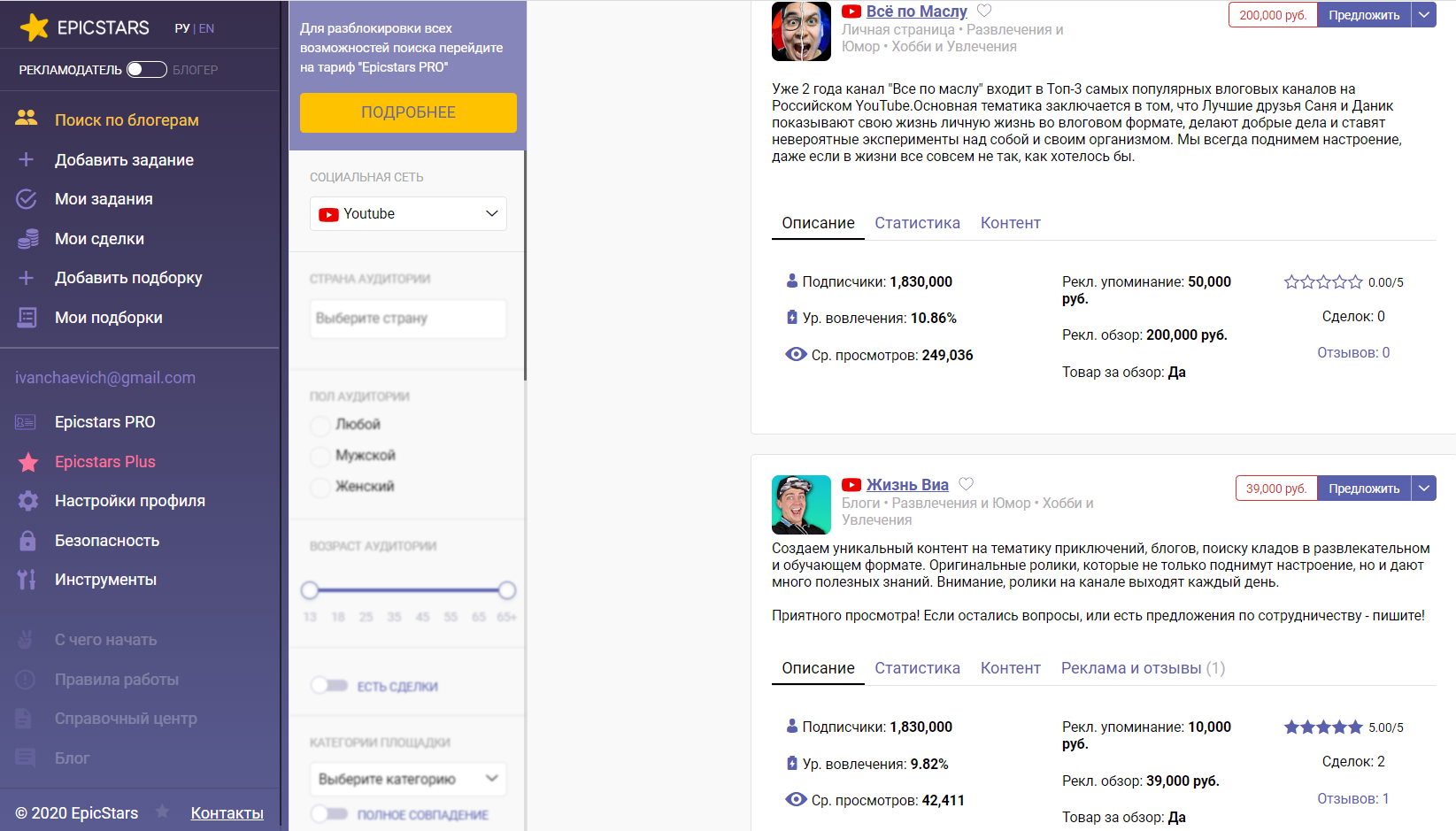Enable the Есть сделки toggle

click(329, 686)
